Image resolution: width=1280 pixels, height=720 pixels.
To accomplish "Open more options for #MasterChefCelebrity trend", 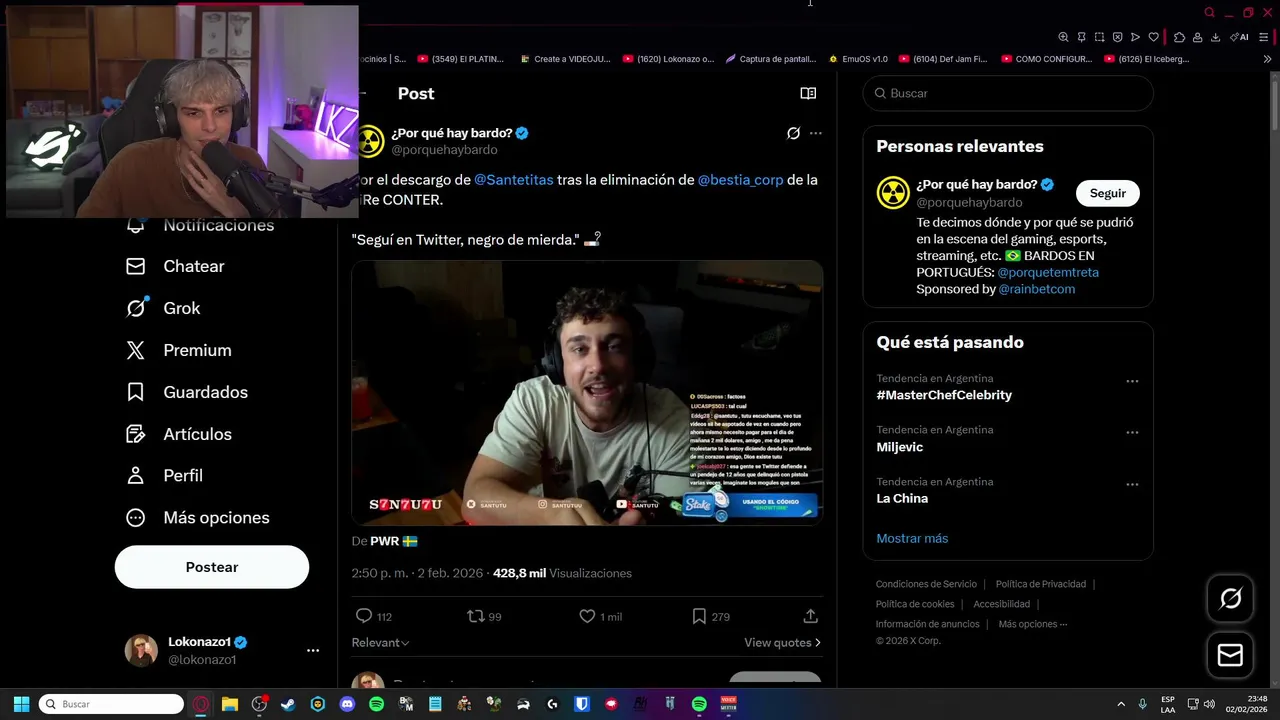I will pyautogui.click(x=1132, y=381).
